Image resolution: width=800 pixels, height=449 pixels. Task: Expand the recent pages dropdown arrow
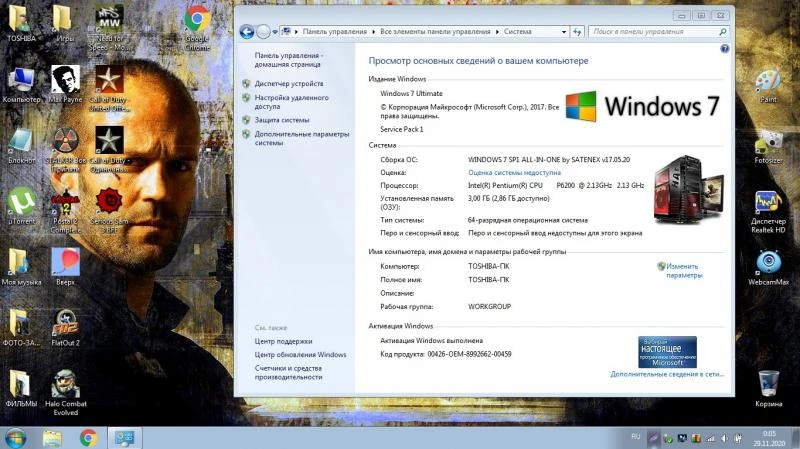(x=275, y=32)
